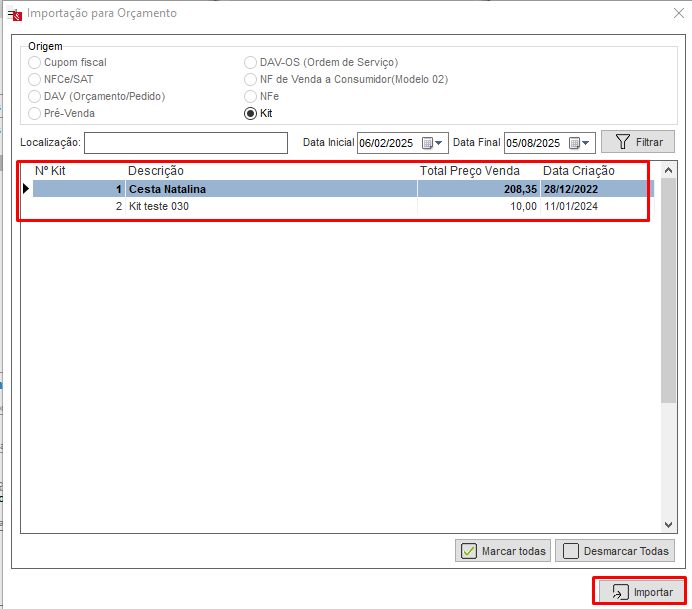Click inside the Localização search field
The width and height of the screenshot is (692, 609).
(x=185, y=143)
